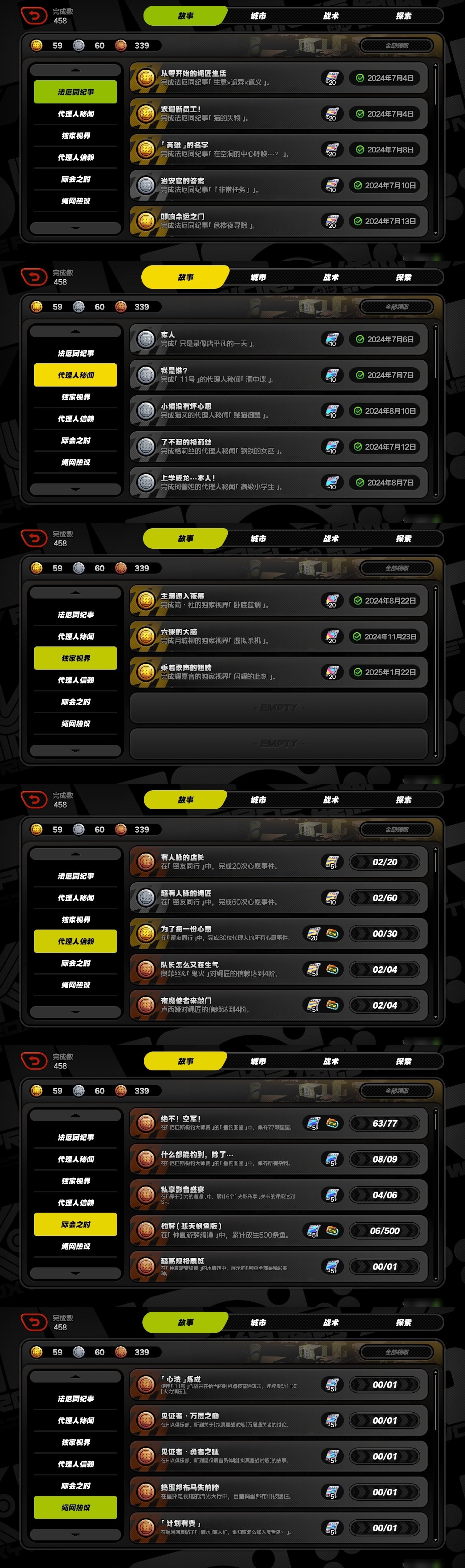Click the reward icon on 治安官的答案 row
This screenshot has width=465, height=1568.
tap(332, 185)
